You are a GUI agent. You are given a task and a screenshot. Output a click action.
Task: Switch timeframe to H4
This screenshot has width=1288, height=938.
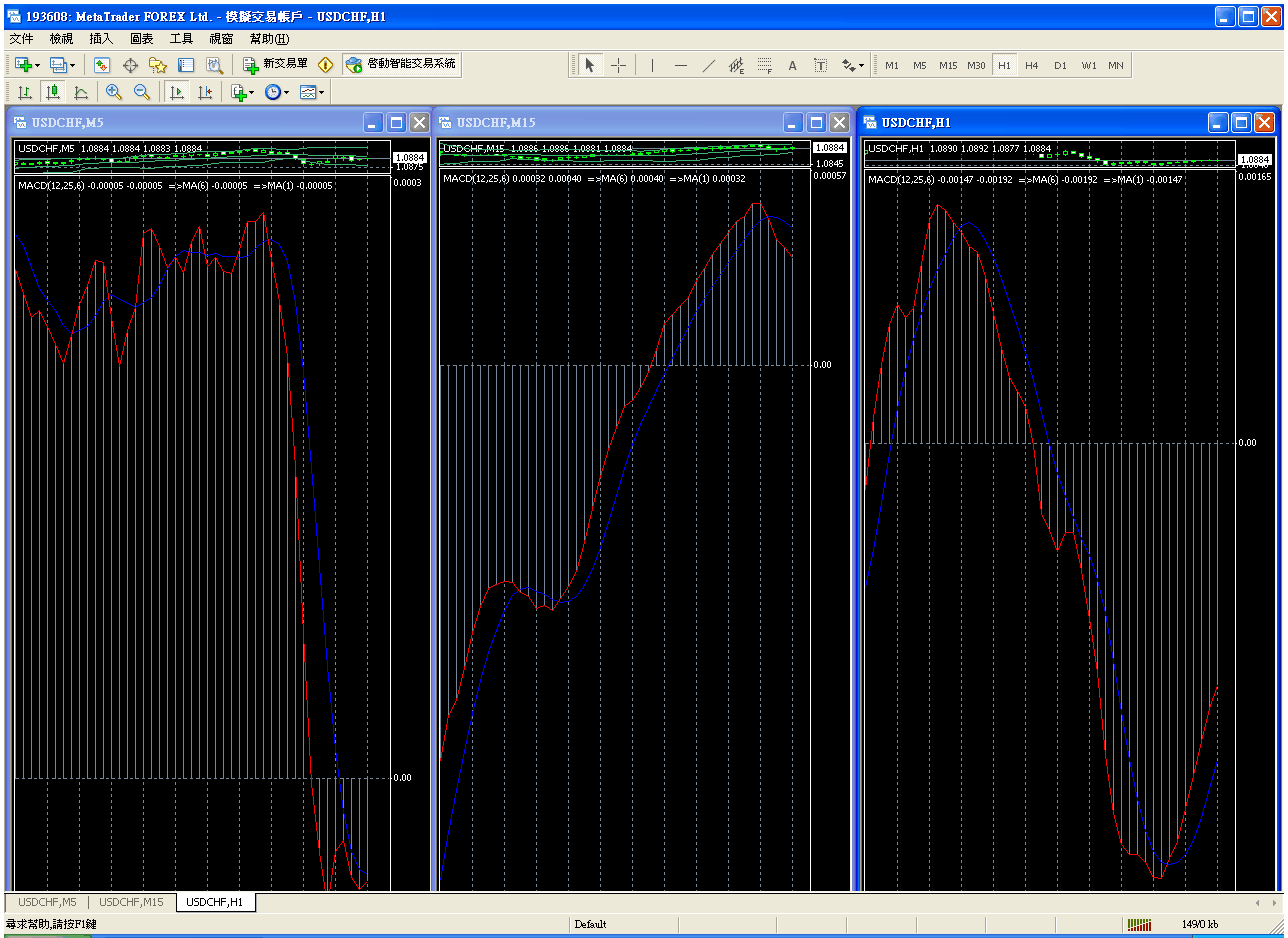pyautogui.click(x=1032, y=65)
